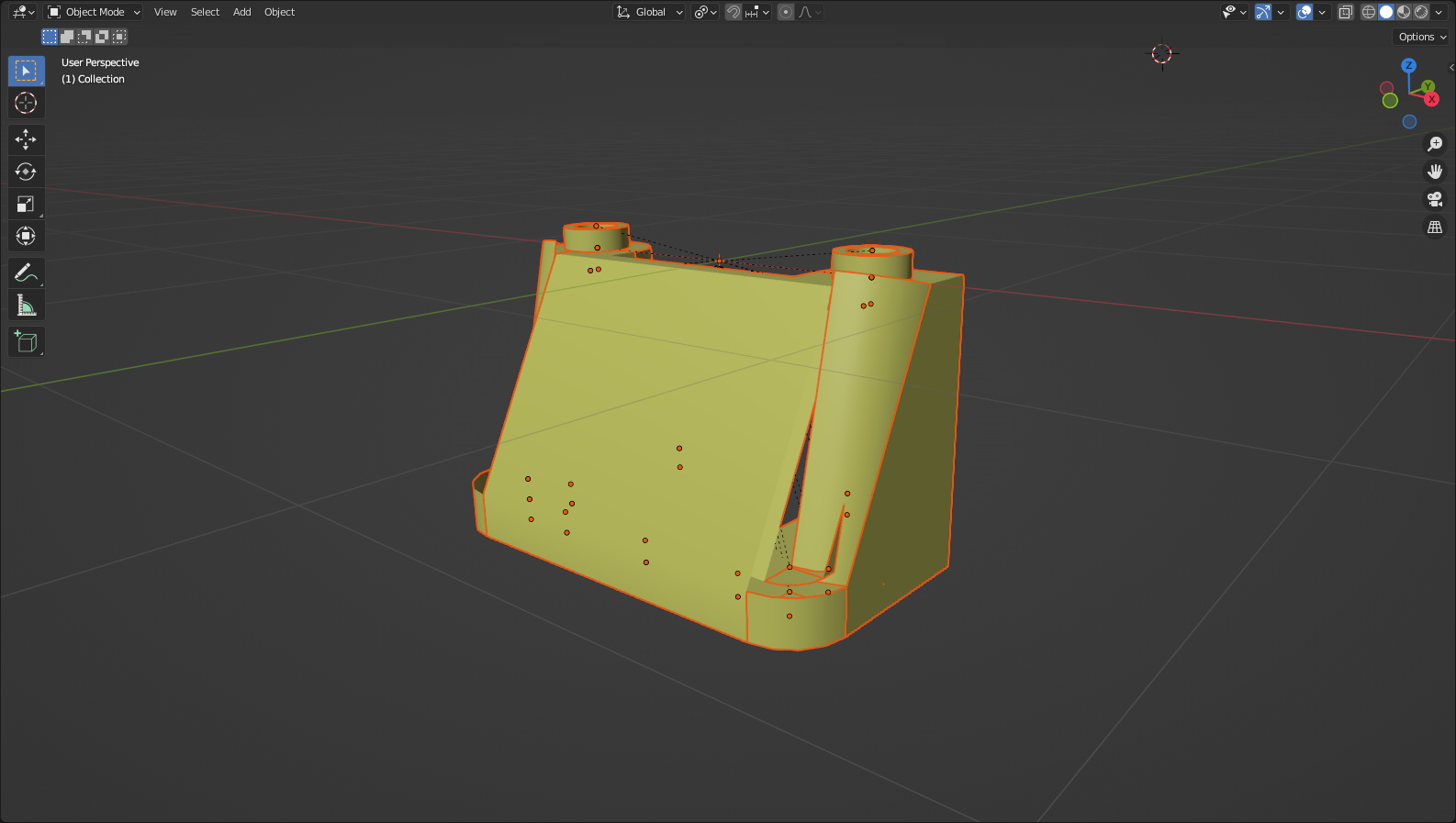Open the Object Mode dropdown
This screenshot has height=823, width=1456.
pyautogui.click(x=94, y=12)
